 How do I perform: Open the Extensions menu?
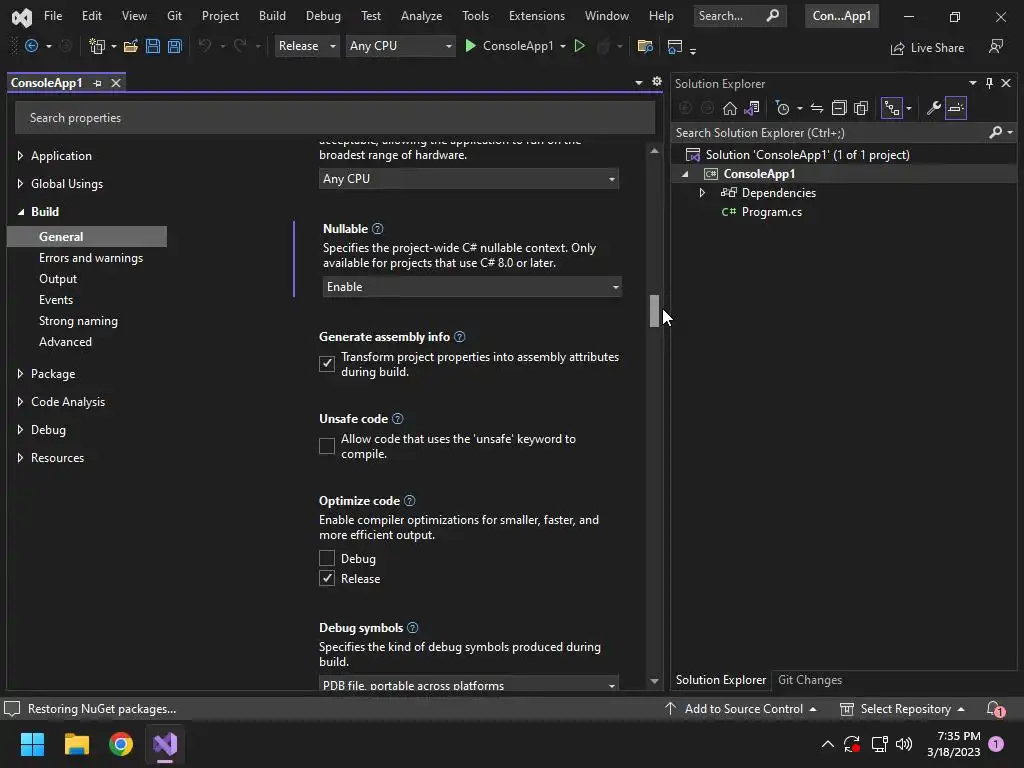coord(537,16)
